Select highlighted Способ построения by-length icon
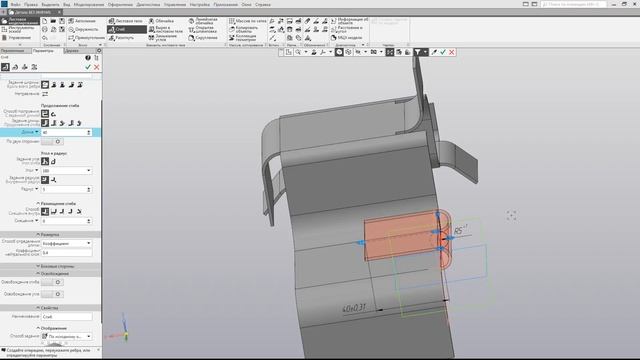The image size is (640, 360). pos(45,113)
